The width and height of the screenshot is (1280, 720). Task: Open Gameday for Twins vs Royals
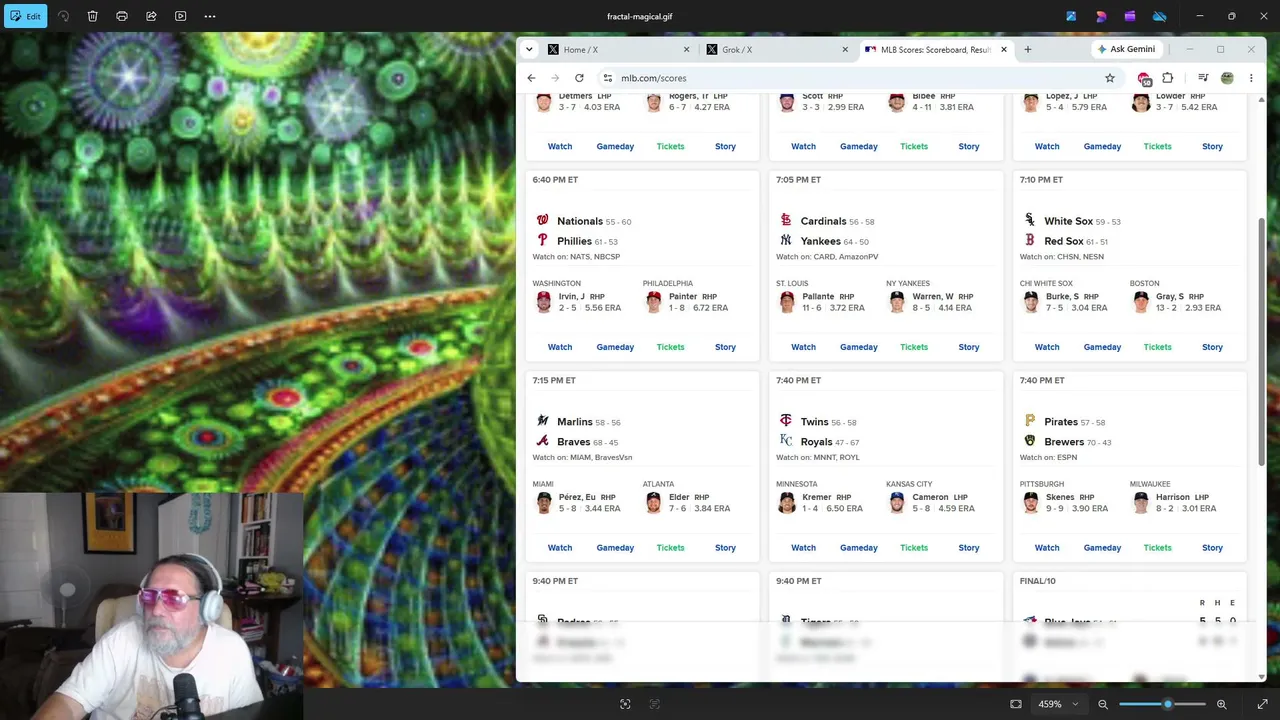coord(859,548)
